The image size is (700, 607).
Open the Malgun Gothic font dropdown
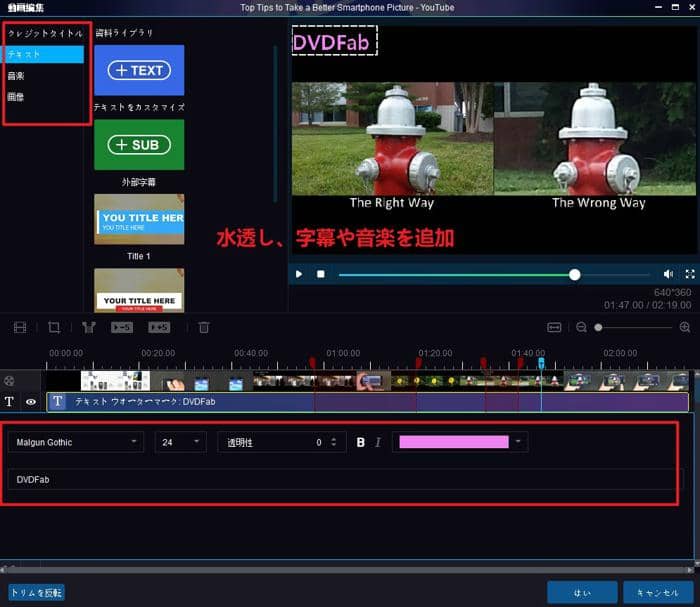coord(76,442)
